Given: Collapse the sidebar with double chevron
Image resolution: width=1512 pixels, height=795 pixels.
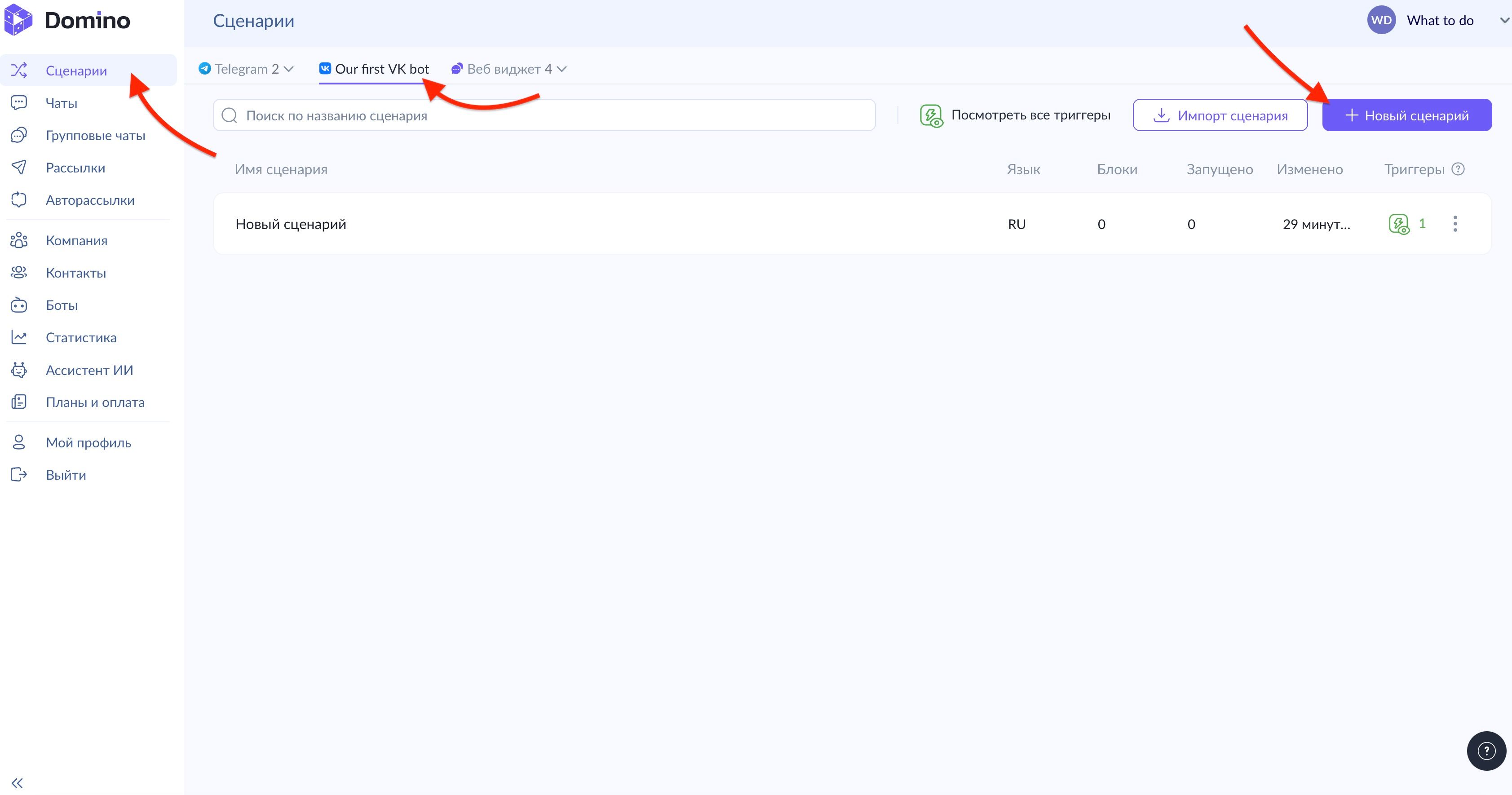Looking at the screenshot, I should [x=17, y=783].
